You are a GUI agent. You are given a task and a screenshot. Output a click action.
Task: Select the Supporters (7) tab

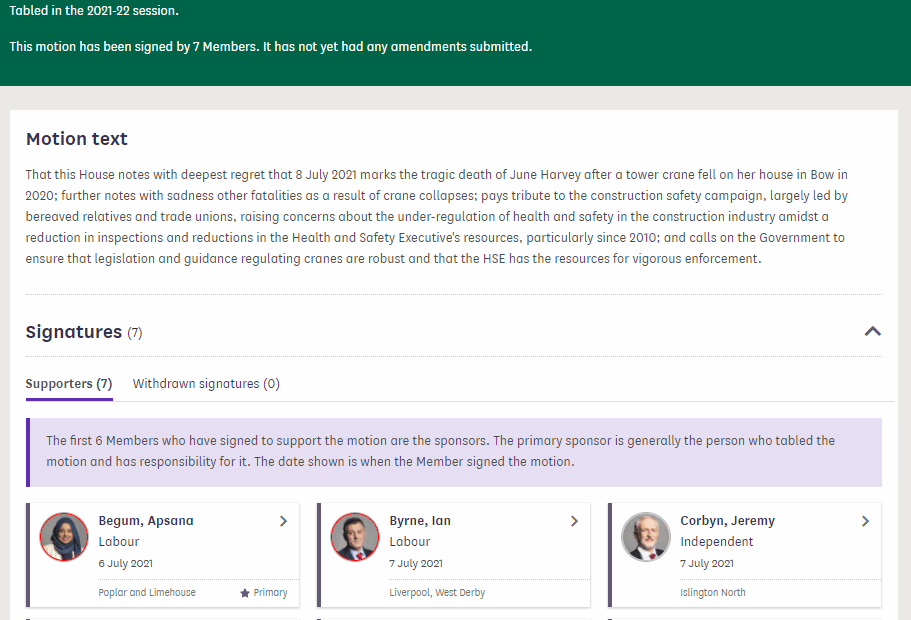coord(69,384)
